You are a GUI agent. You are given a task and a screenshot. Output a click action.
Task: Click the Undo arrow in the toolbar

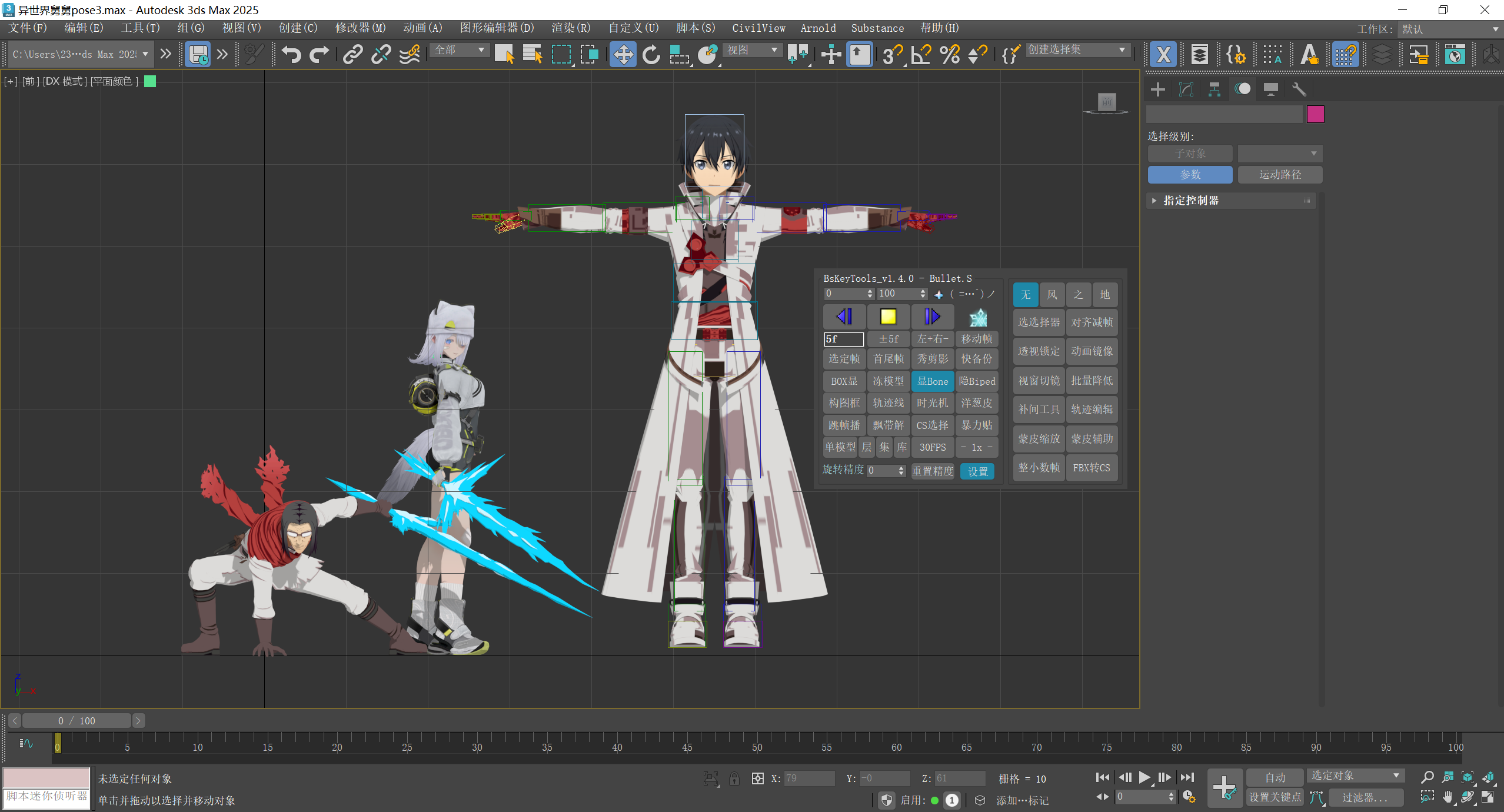point(291,54)
